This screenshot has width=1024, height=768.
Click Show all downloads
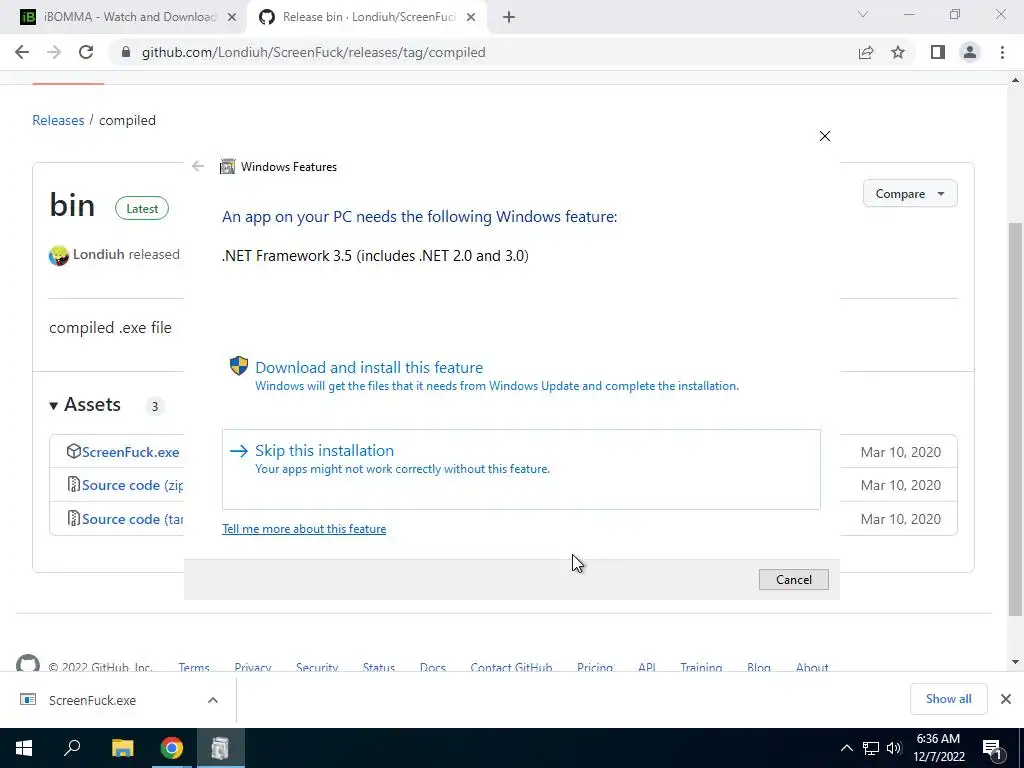click(x=948, y=699)
